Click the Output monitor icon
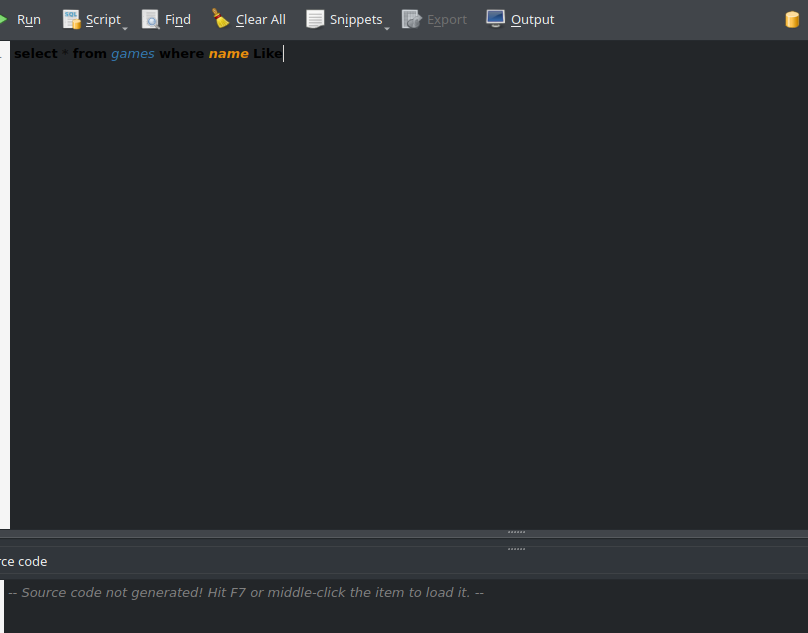Screen dimensions: 808x633 494,18
